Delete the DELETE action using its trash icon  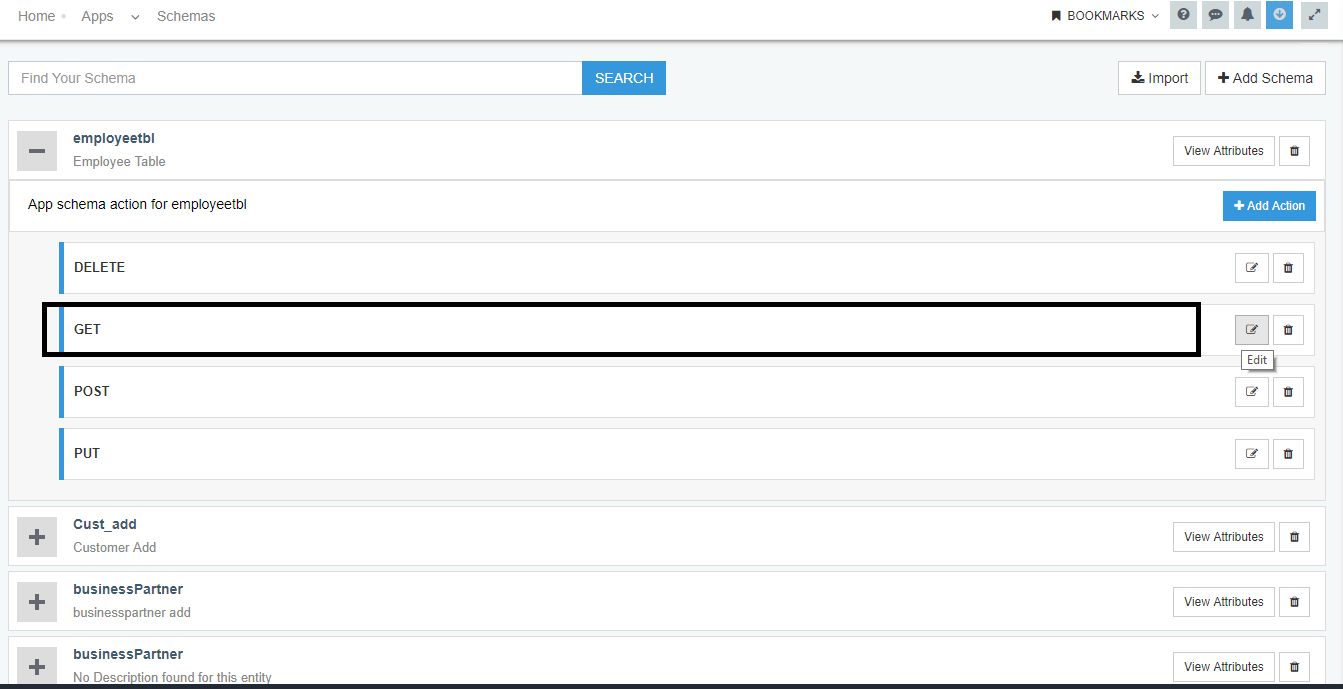click(1288, 267)
